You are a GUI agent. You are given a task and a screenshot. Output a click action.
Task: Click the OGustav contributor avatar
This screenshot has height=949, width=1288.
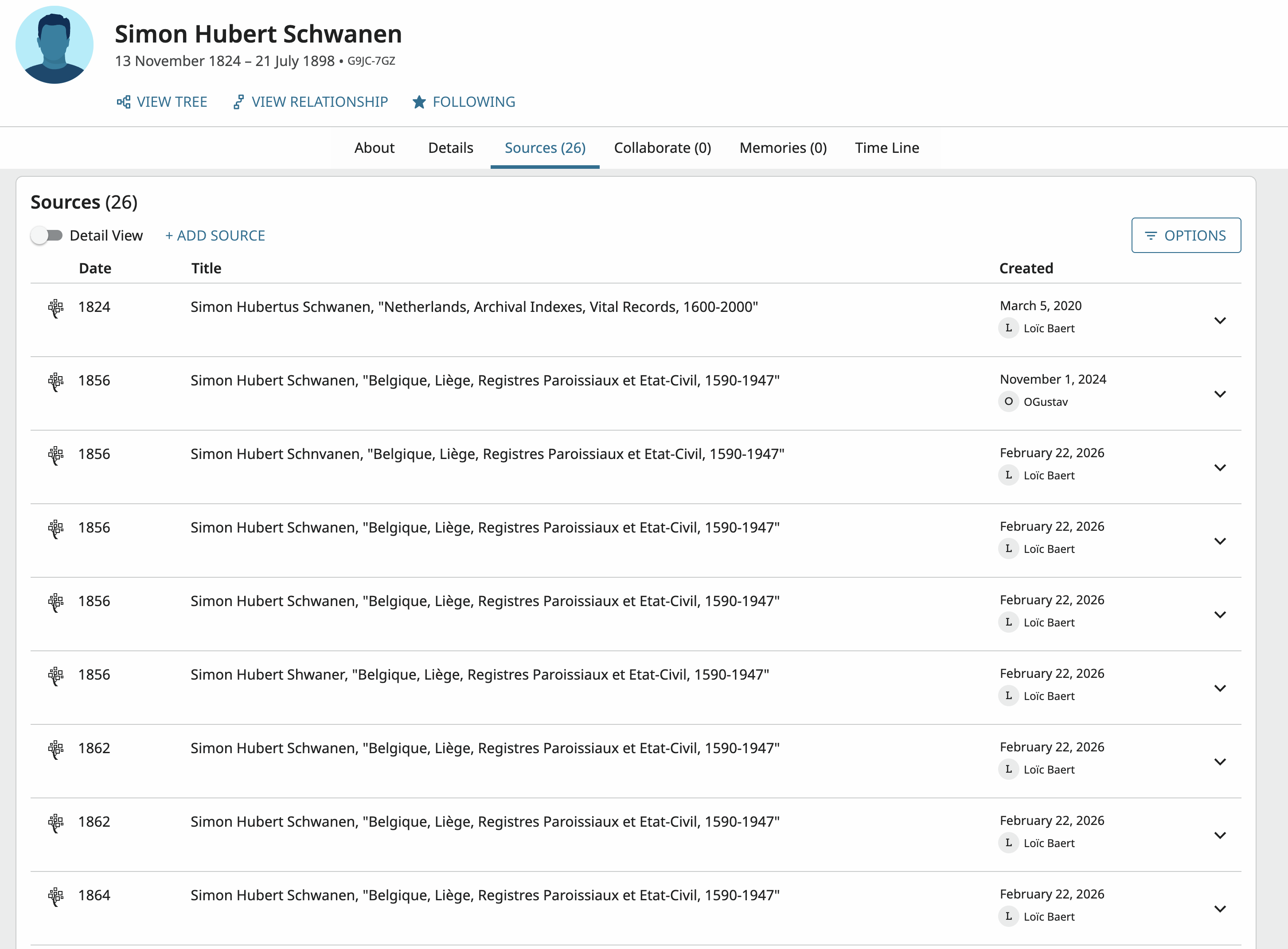pos(1008,401)
